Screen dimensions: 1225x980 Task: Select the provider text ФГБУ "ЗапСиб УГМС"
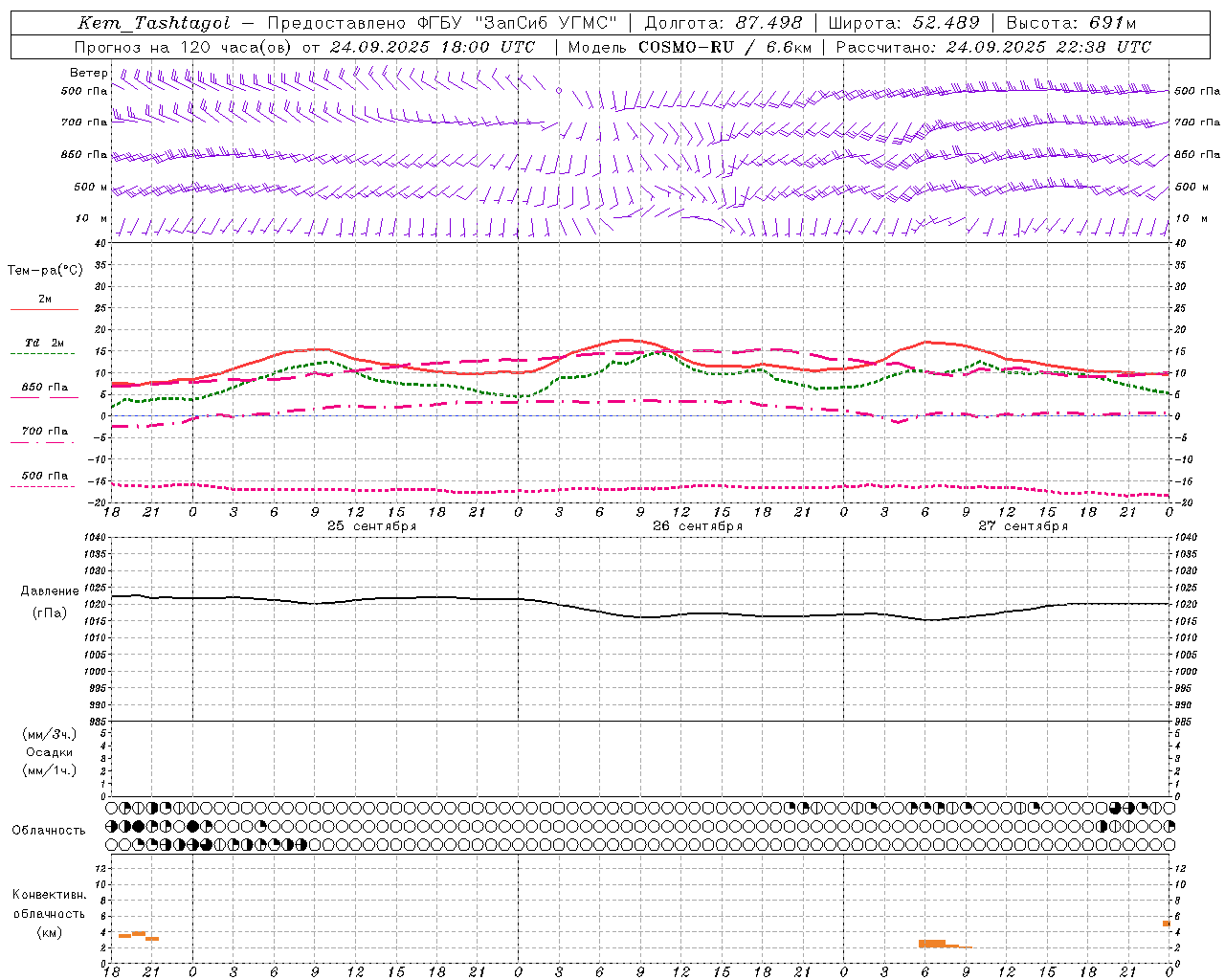click(x=518, y=23)
